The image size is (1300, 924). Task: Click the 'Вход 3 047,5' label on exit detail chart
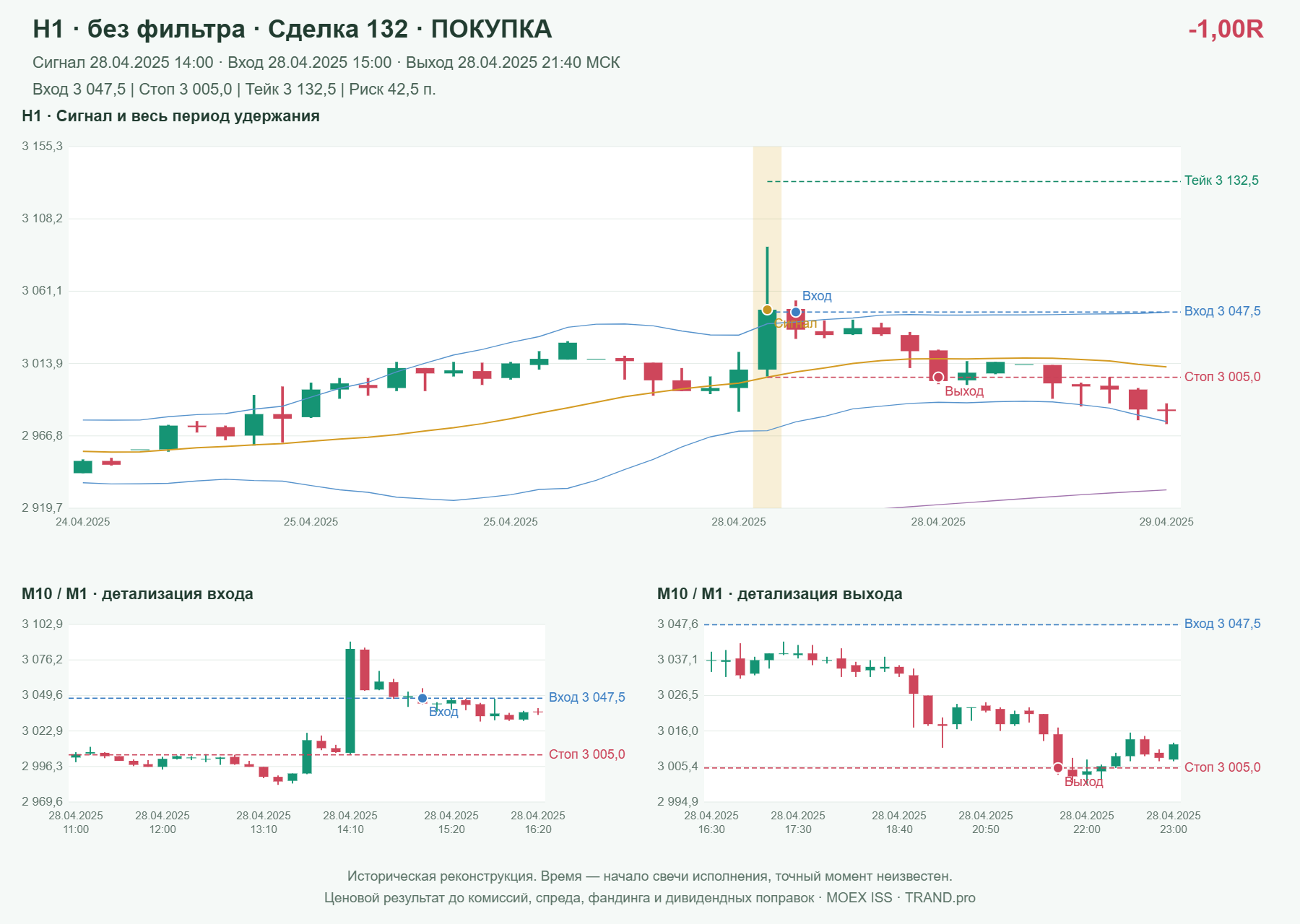click(x=1223, y=624)
